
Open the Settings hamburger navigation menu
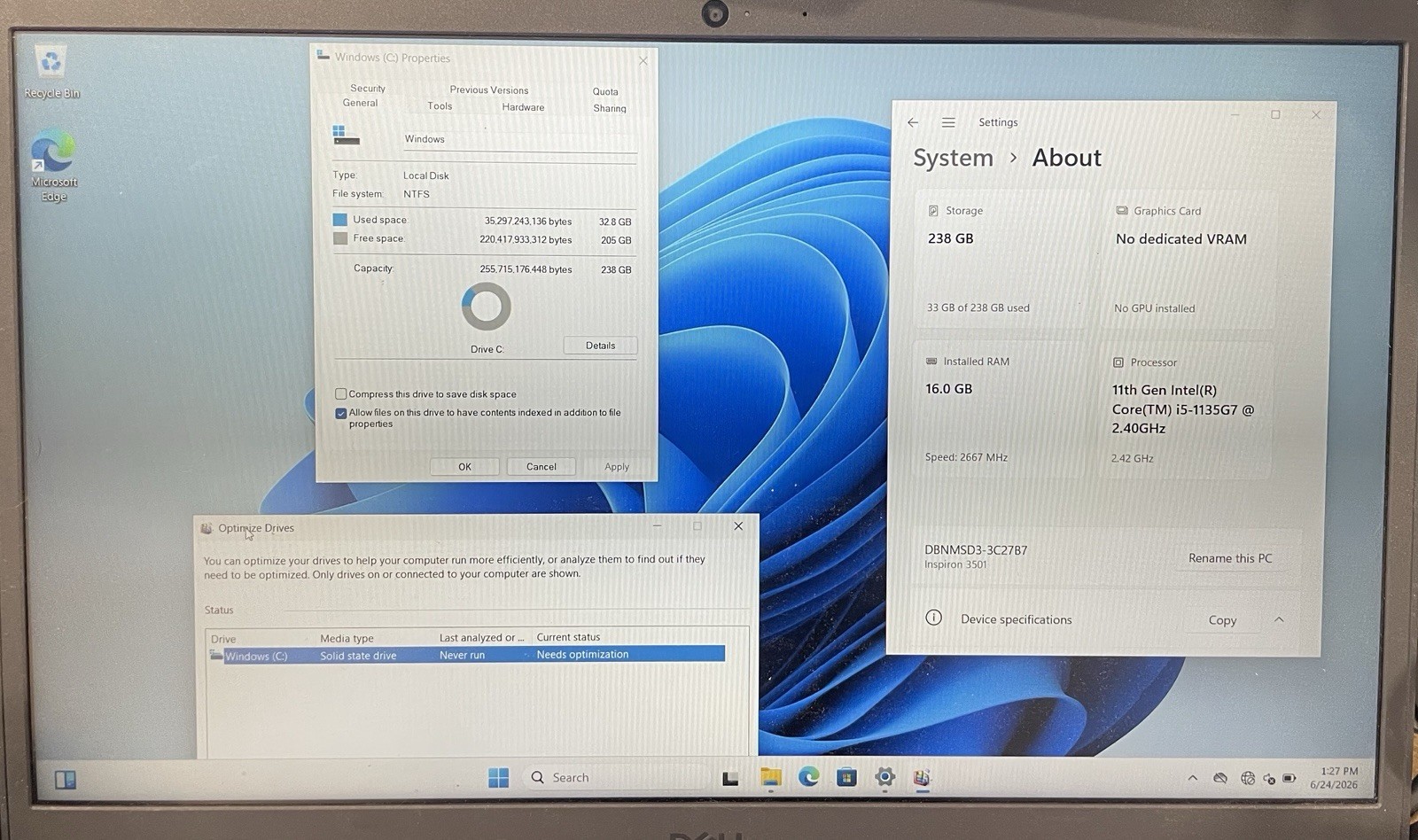(x=948, y=122)
